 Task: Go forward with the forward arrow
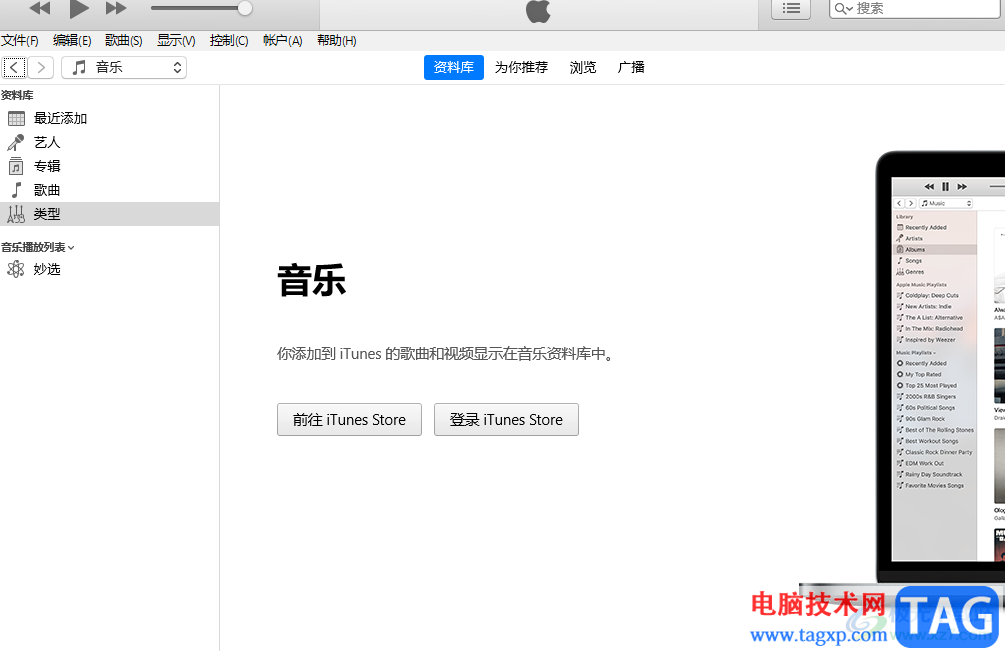pyautogui.click(x=41, y=67)
